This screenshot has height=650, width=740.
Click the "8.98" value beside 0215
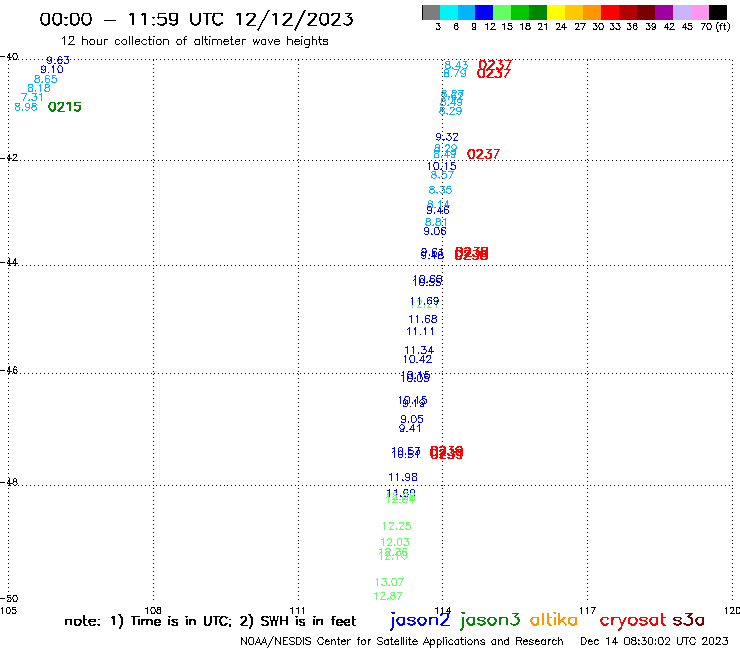[x=26, y=107]
